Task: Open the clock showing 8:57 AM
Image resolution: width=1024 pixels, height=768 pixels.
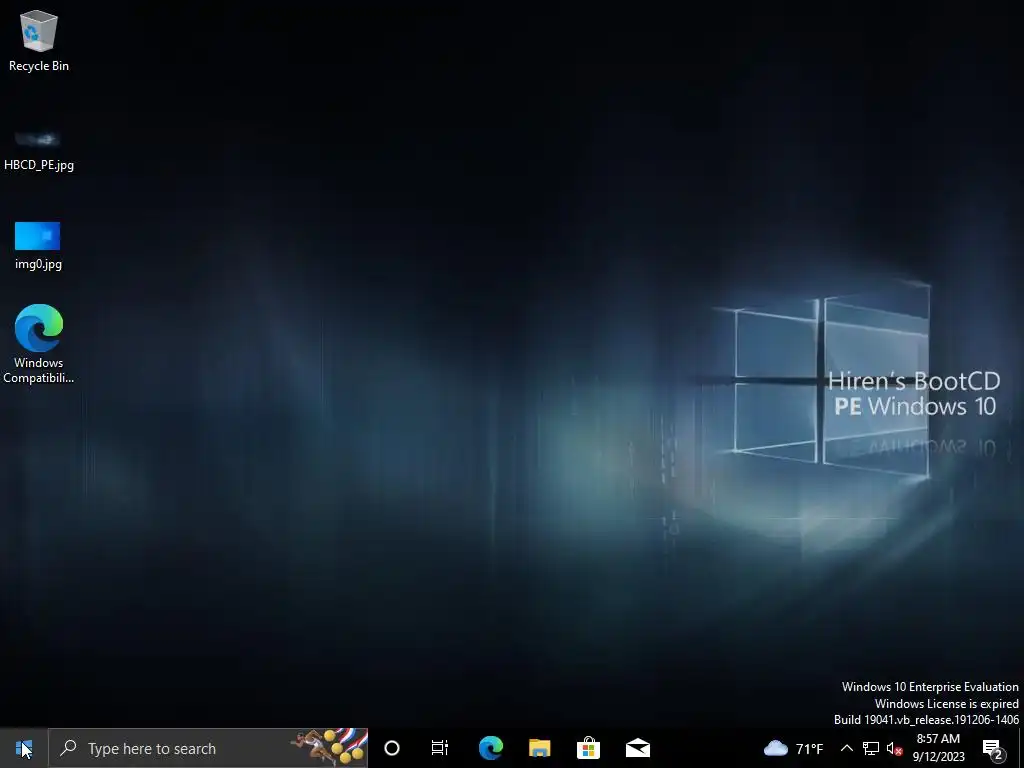Action: coord(938,748)
